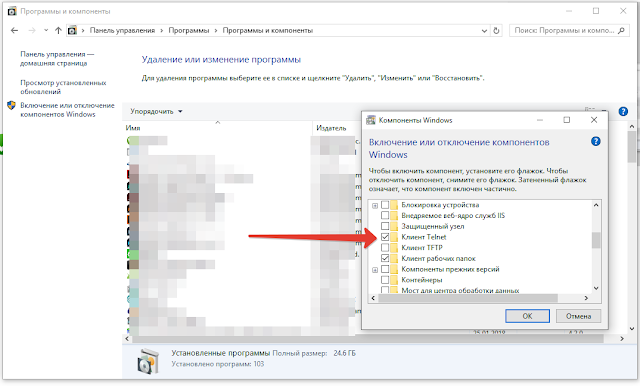Toggle 'Компоненты прежних версий' checkbox
Viewport: 640px width, 386px height.
(385, 269)
